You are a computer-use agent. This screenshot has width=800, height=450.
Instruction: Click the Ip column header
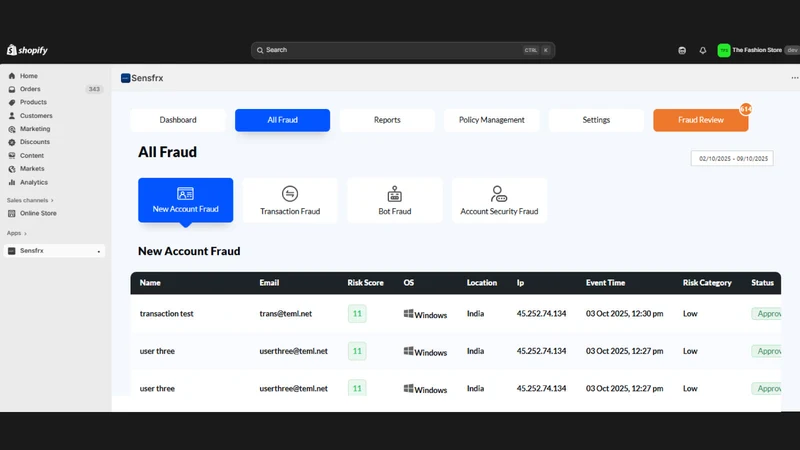(520, 283)
